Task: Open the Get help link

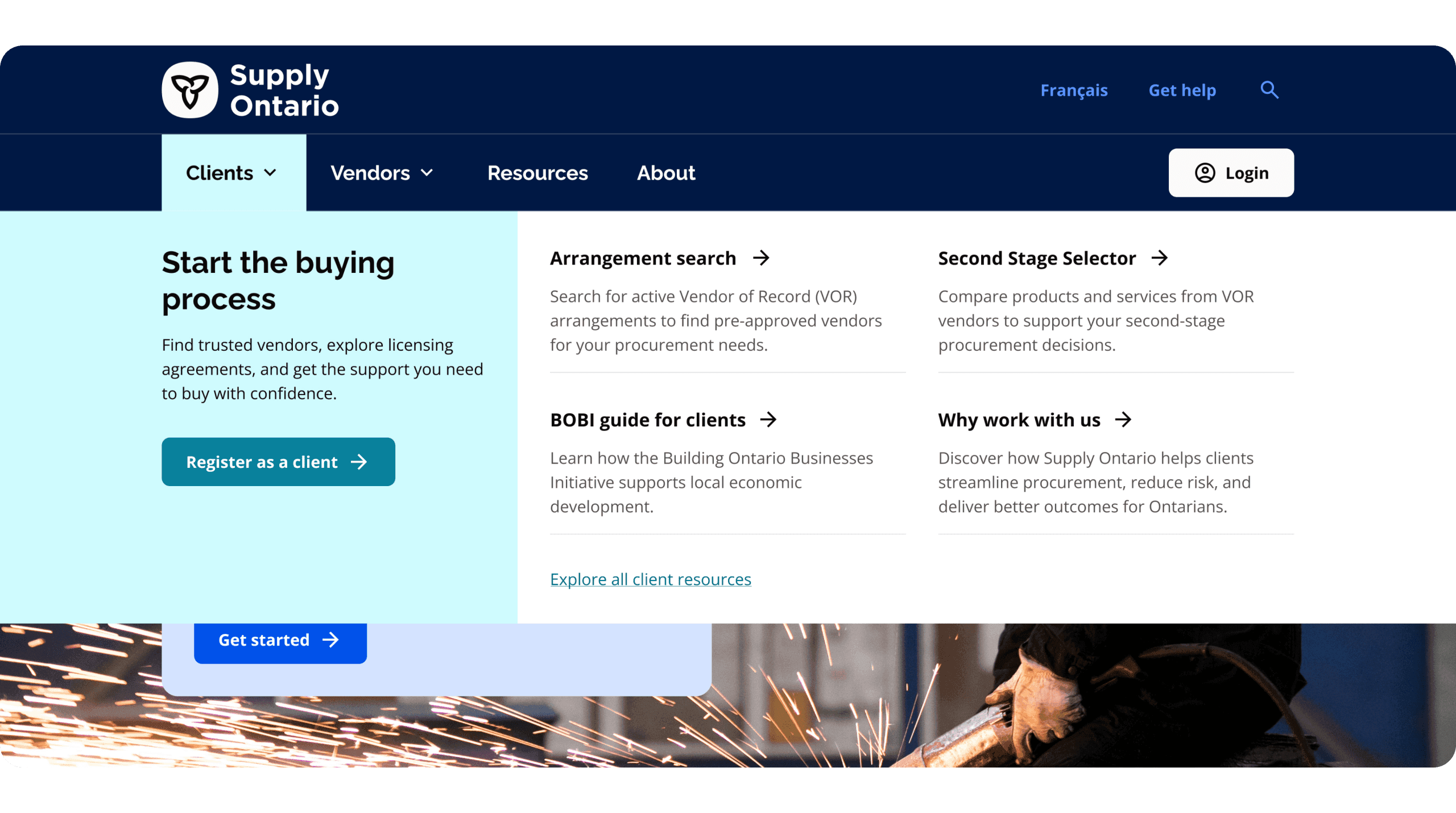Action: click(x=1182, y=90)
